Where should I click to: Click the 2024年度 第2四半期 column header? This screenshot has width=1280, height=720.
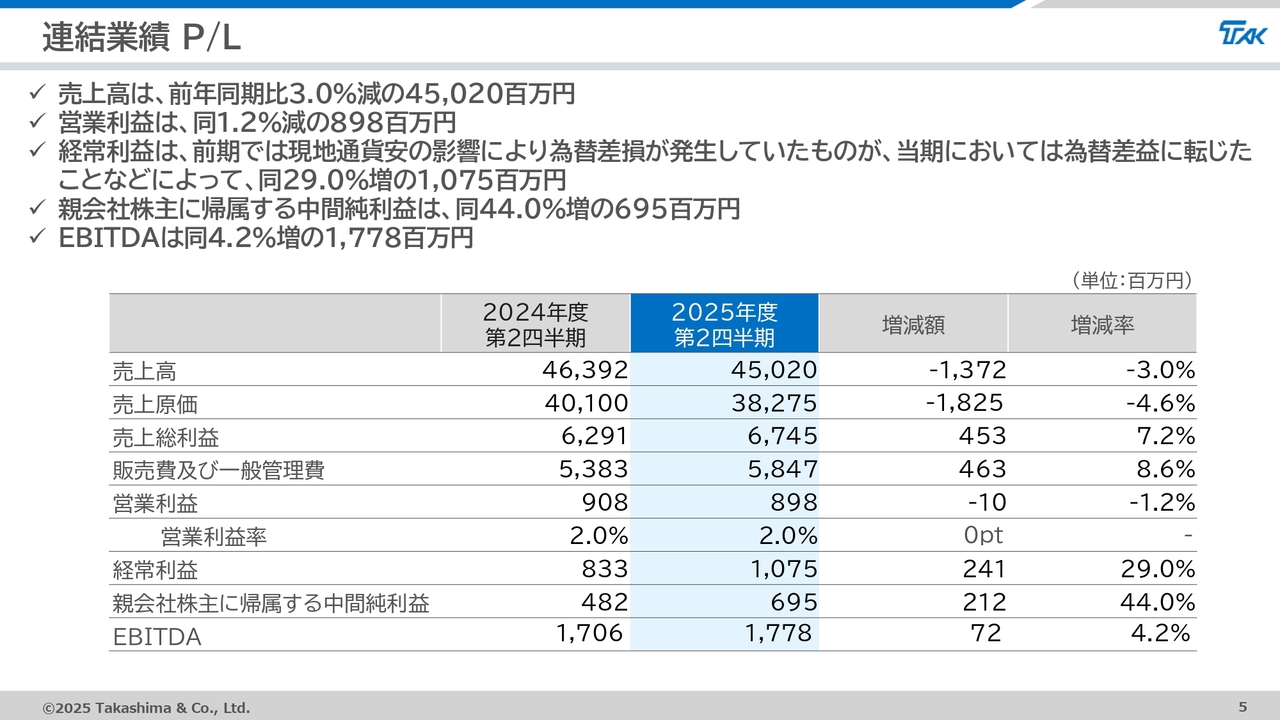pos(535,323)
